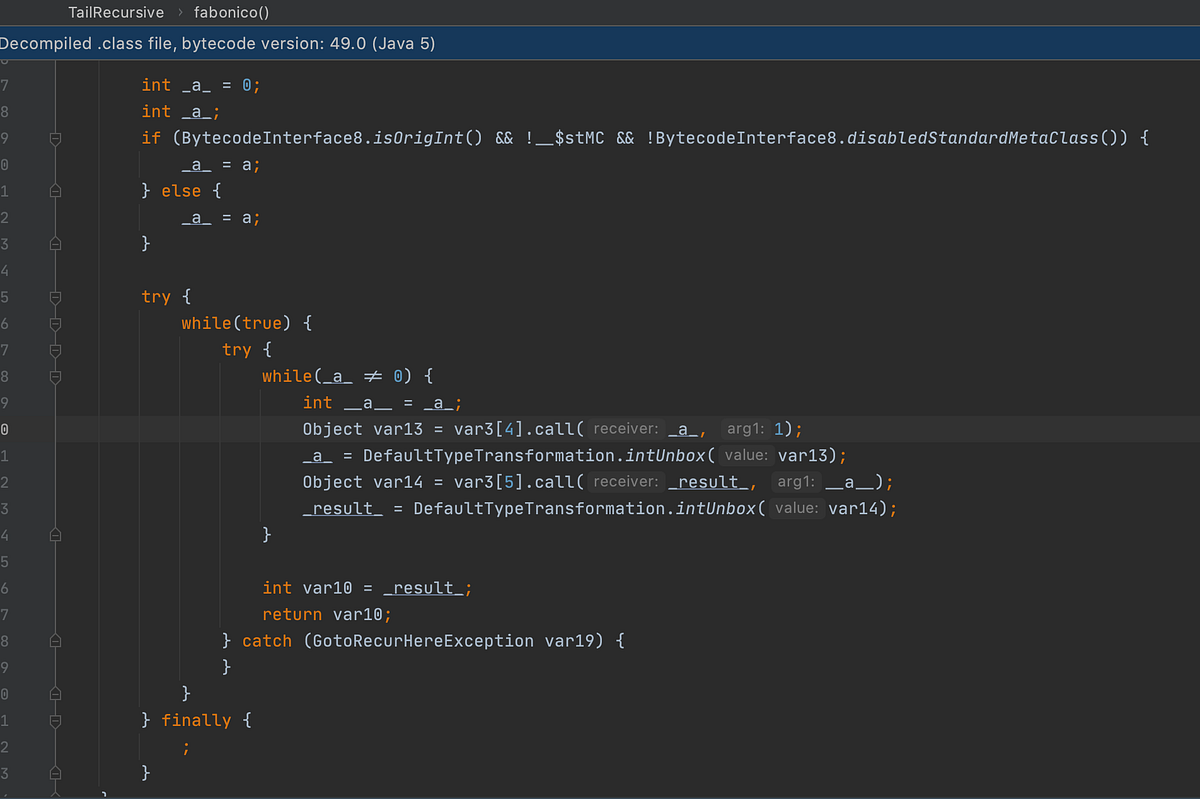
Task: Select the TailRecursive breadcrumb item
Action: coord(115,12)
